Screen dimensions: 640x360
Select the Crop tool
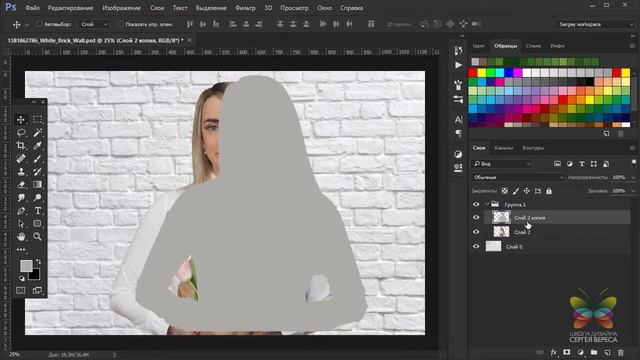pyautogui.click(x=21, y=146)
